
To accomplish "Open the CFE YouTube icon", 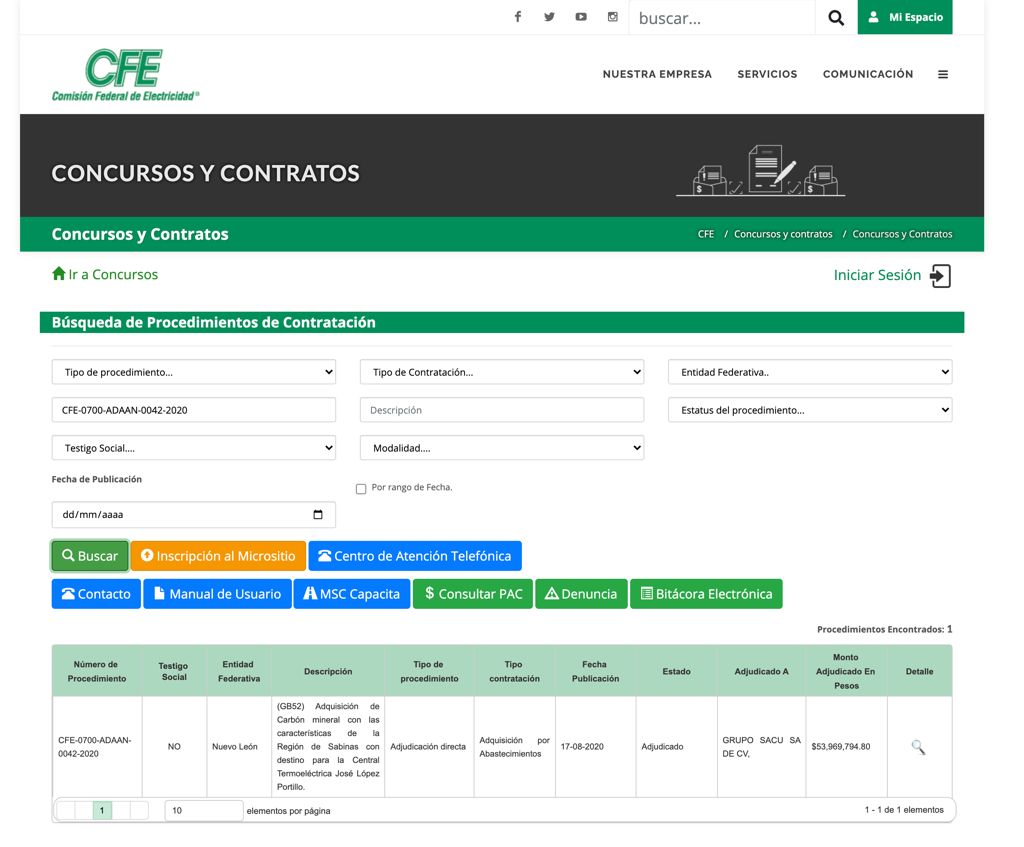I will click(x=581, y=17).
